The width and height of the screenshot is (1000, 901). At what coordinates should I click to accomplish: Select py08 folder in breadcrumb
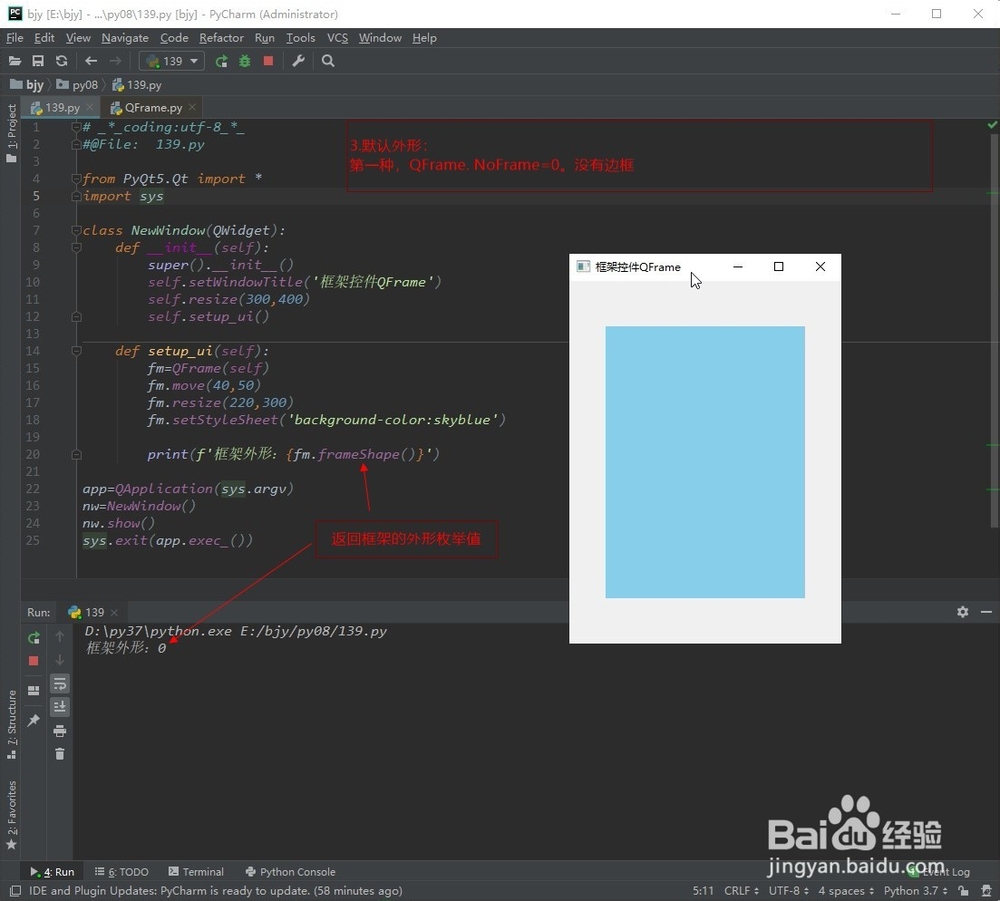pyautogui.click(x=77, y=85)
